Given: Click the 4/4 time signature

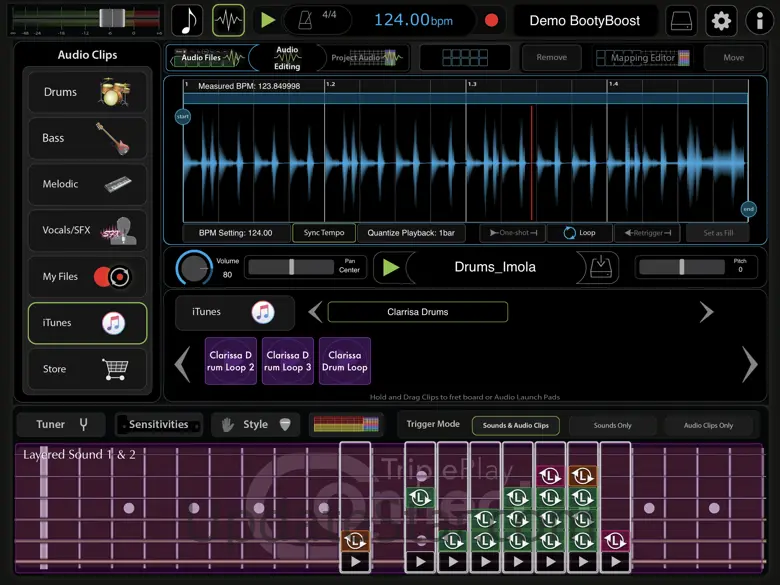Looking at the screenshot, I should tap(329, 14).
